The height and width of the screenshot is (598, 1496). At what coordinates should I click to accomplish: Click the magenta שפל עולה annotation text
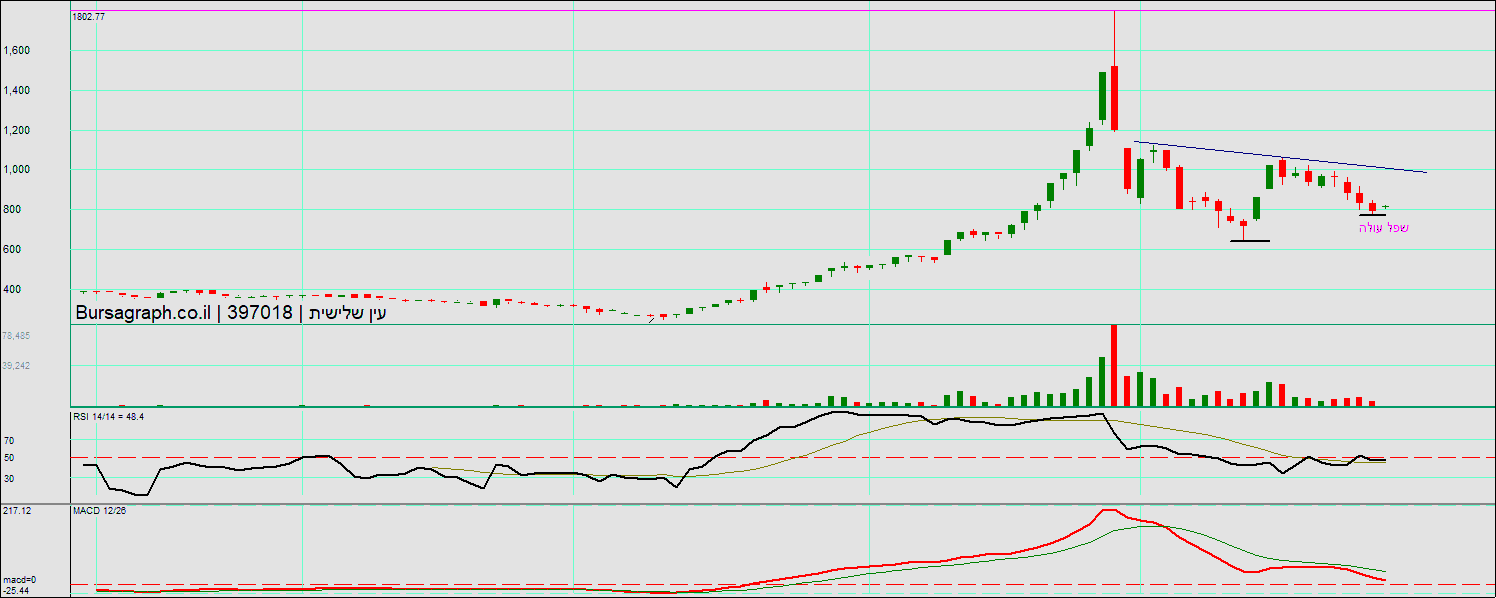(1383, 228)
